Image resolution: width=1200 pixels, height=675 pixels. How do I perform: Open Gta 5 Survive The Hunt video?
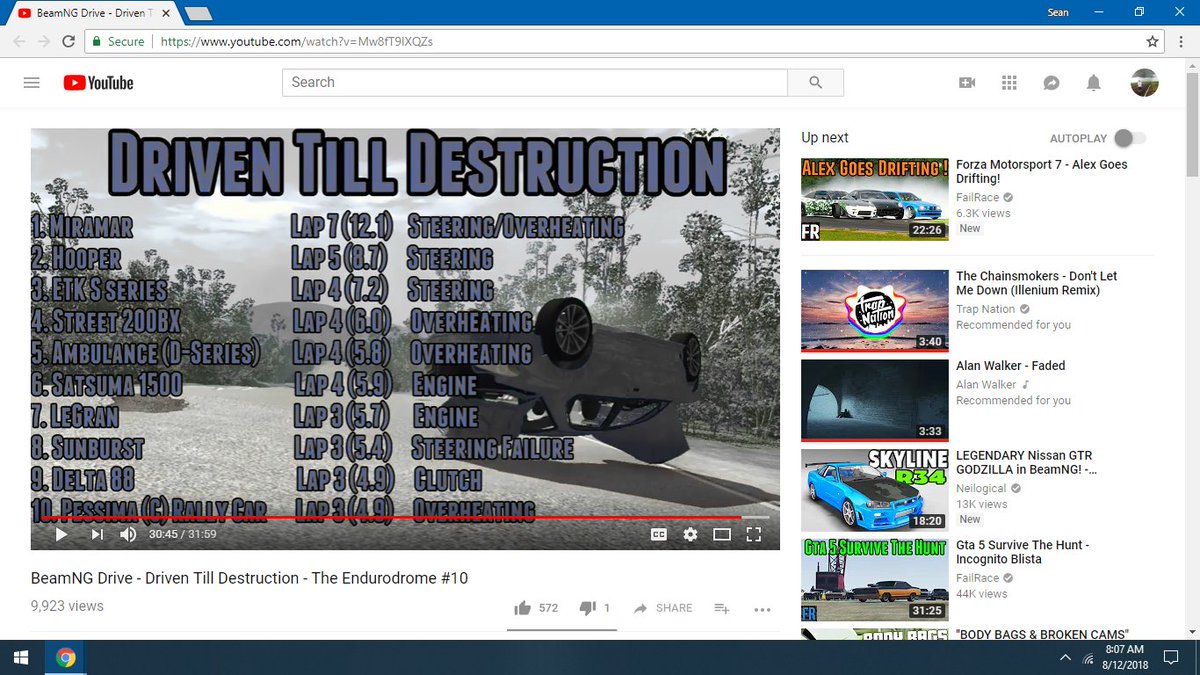coord(1023,552)
